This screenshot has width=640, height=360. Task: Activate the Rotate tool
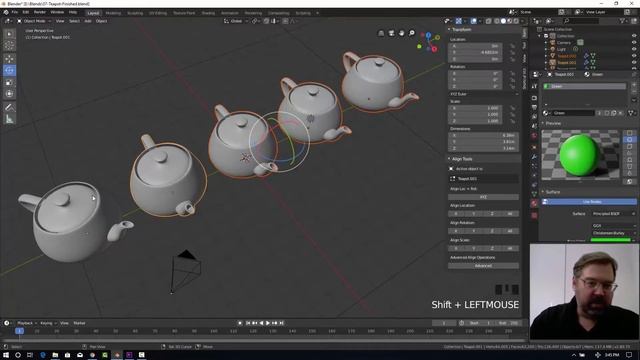pyautogui.click(x=9, y=71)
